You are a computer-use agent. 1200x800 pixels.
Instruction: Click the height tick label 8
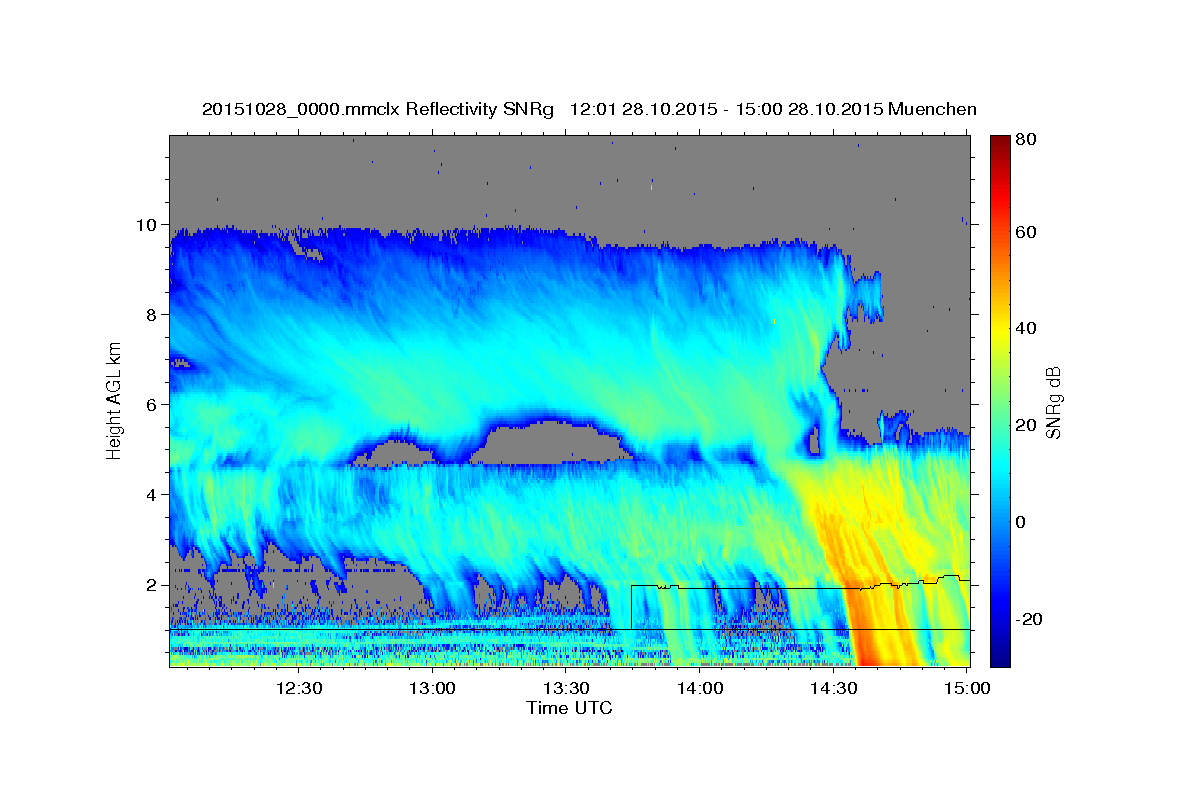[x=153, y=314]
